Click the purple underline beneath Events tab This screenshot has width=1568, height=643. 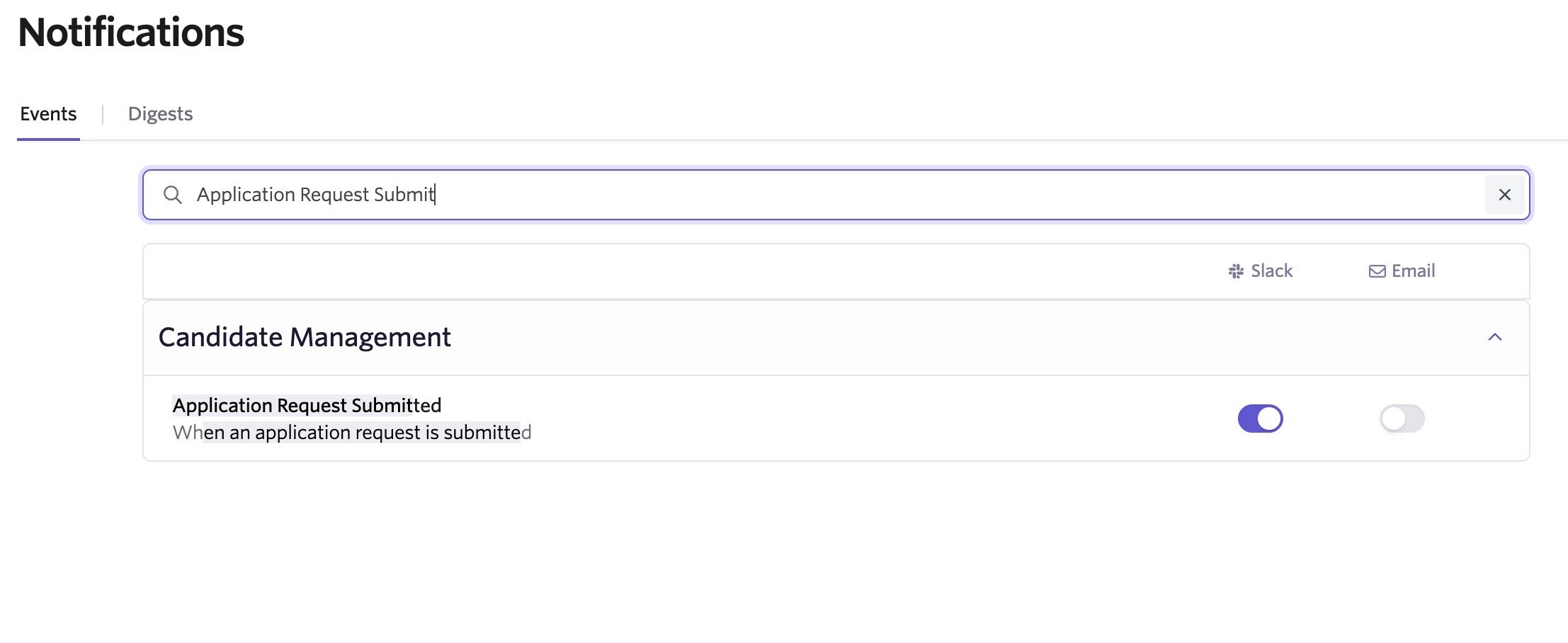coord(48,139)
